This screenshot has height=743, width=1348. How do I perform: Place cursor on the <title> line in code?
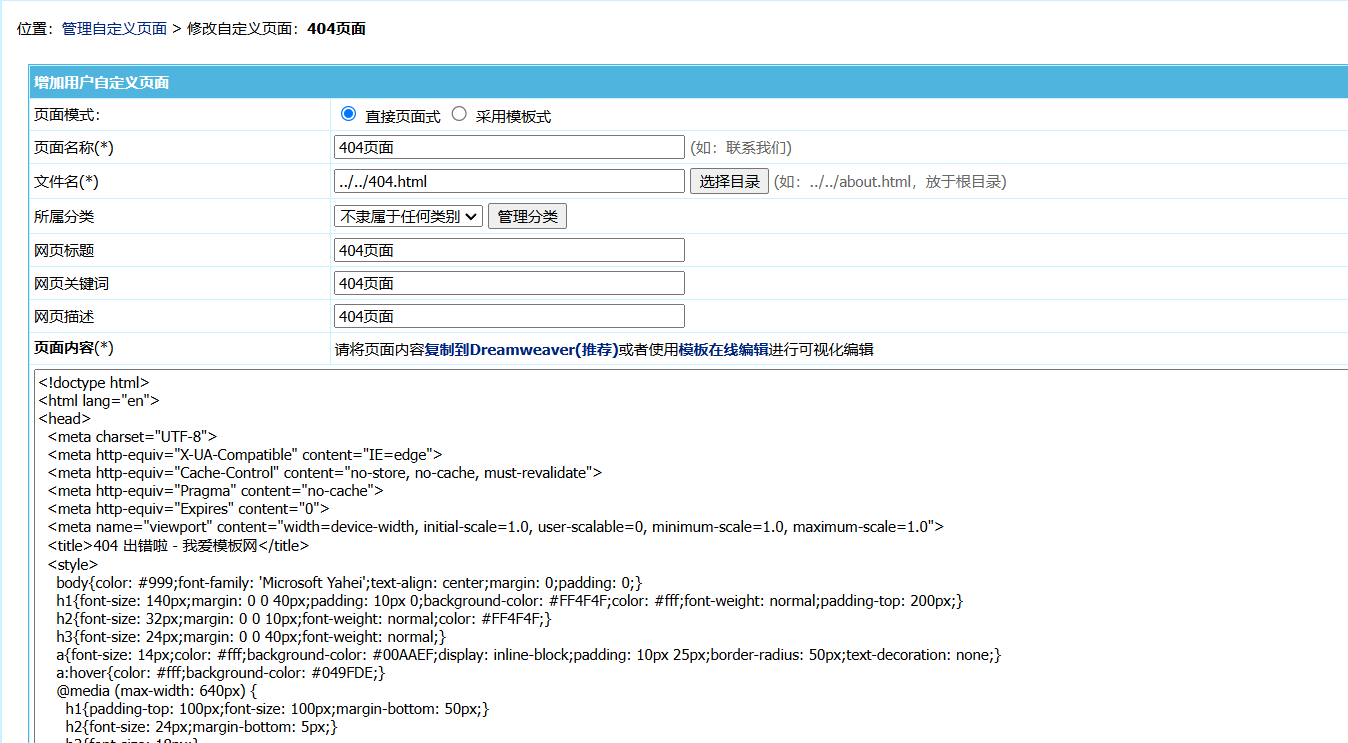tap(178, 546)
